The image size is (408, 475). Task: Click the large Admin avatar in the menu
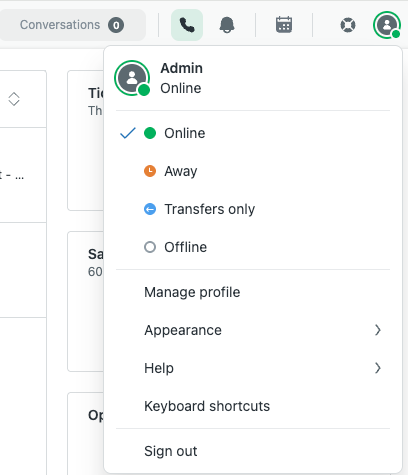click(x=132, y=78)
